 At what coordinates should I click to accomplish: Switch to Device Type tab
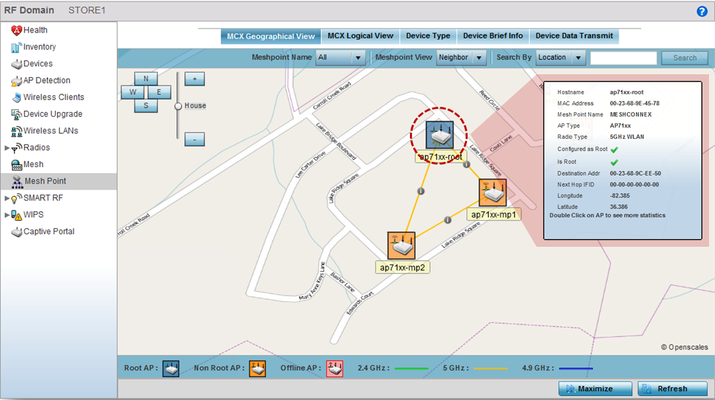click(x=428, y=36)
